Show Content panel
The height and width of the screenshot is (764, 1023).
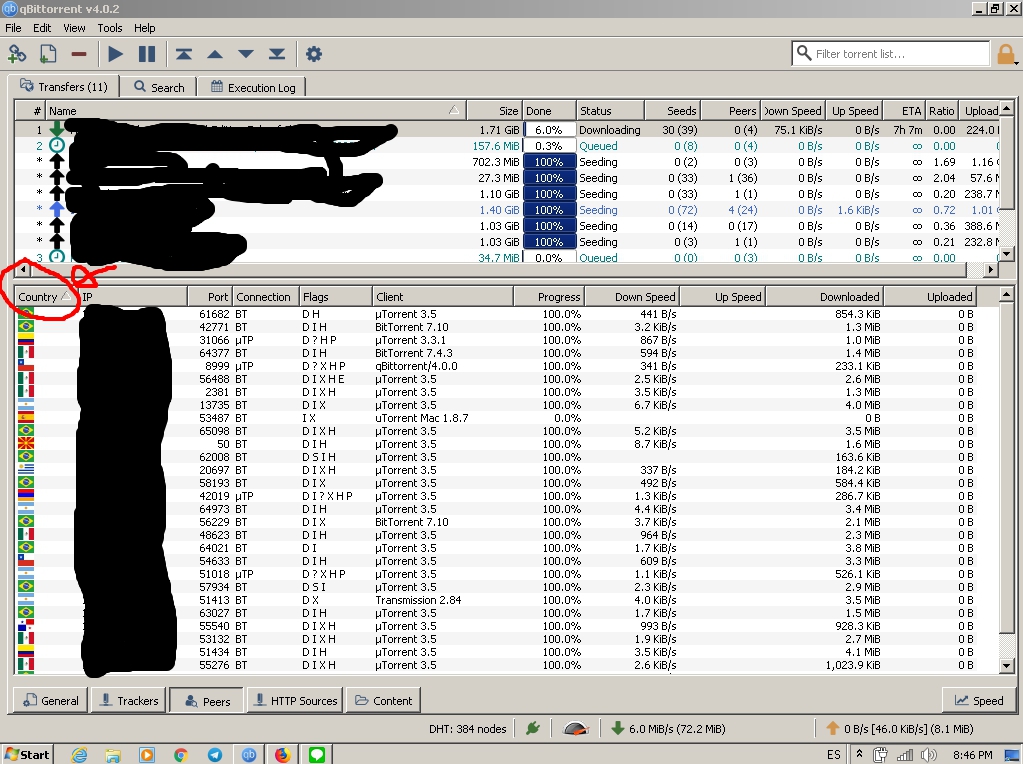pos(384,700)
